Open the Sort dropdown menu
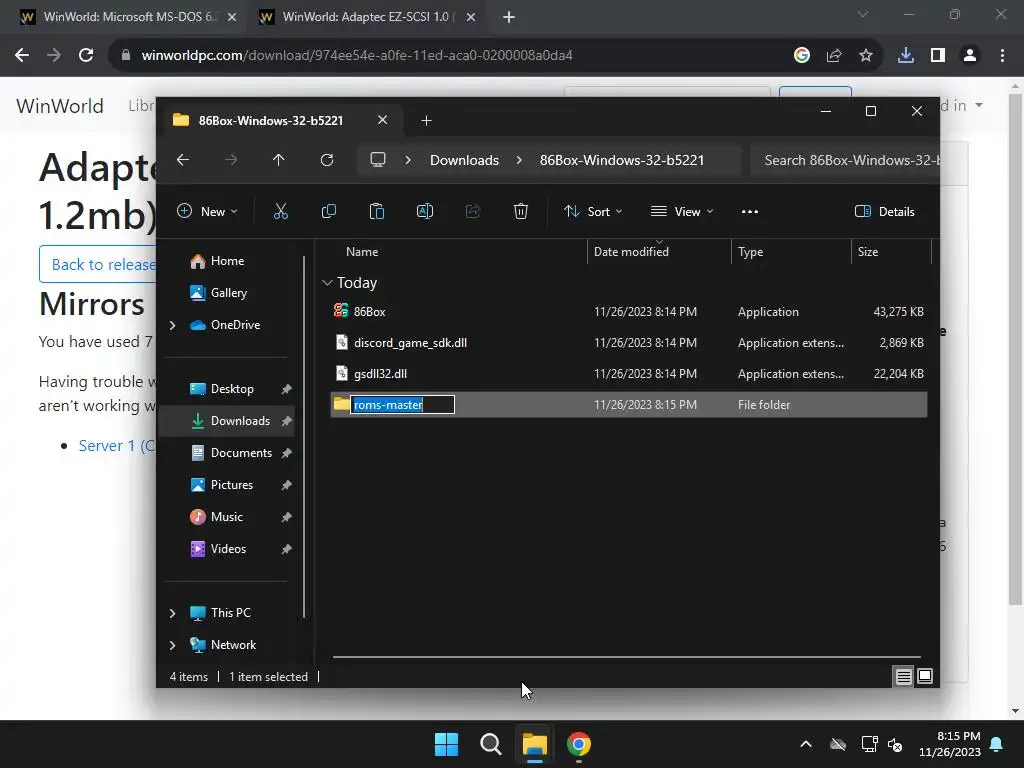This screenshot has height=768, width=1024. point(594,212)
